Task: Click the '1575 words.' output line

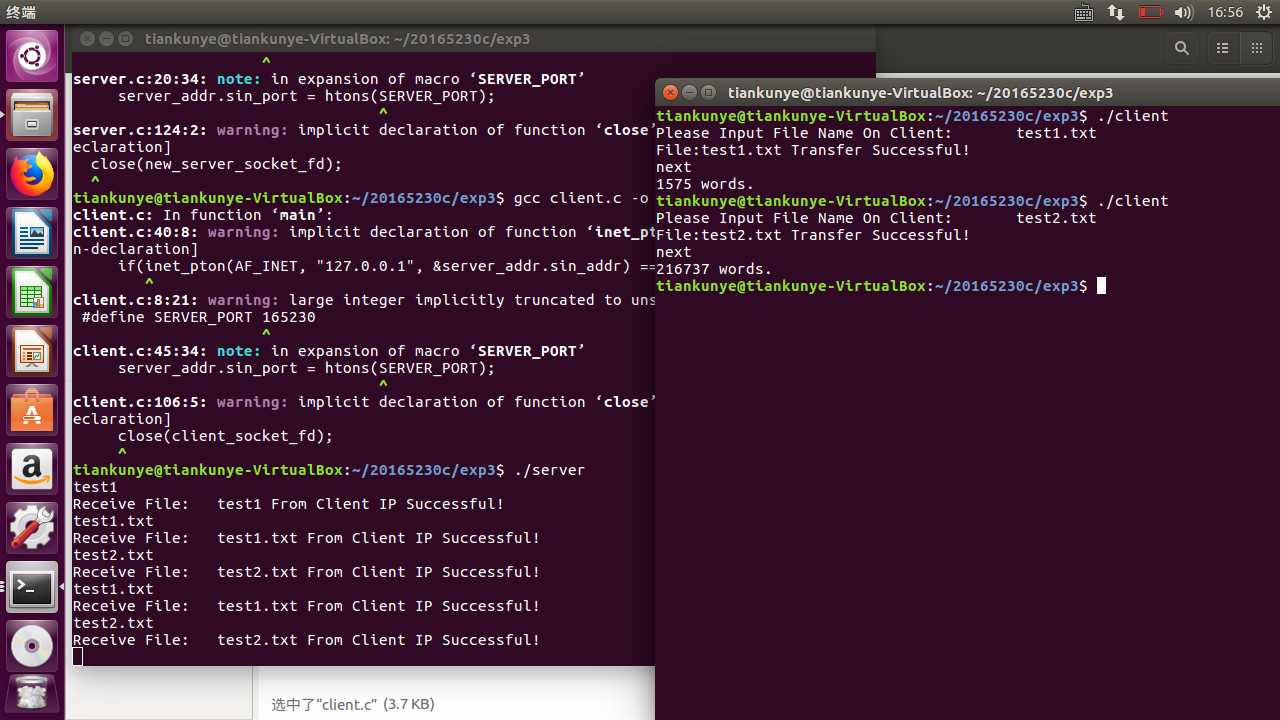Action: point(704,184)
